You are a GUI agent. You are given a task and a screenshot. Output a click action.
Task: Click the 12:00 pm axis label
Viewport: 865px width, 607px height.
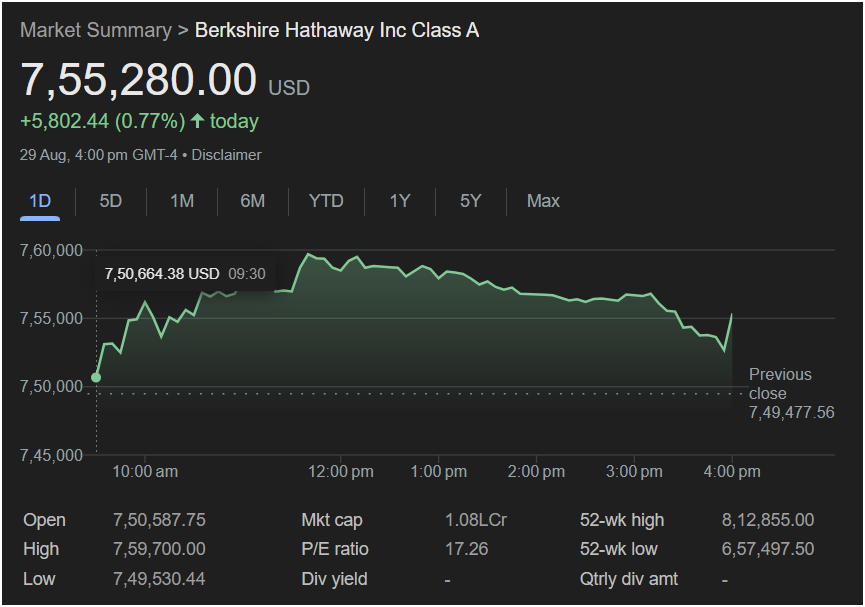[339, 471]
